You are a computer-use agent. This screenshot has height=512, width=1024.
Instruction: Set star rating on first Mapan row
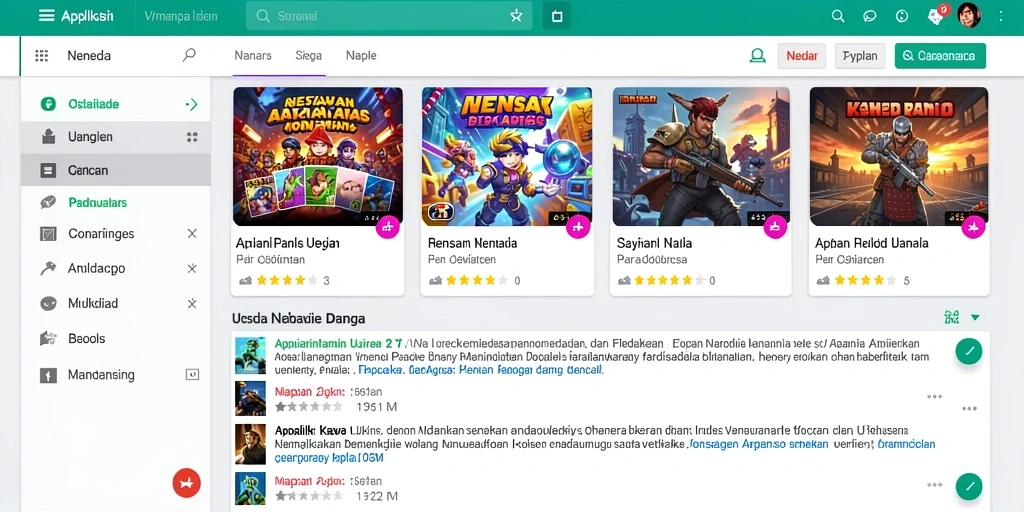coord(308,407)
